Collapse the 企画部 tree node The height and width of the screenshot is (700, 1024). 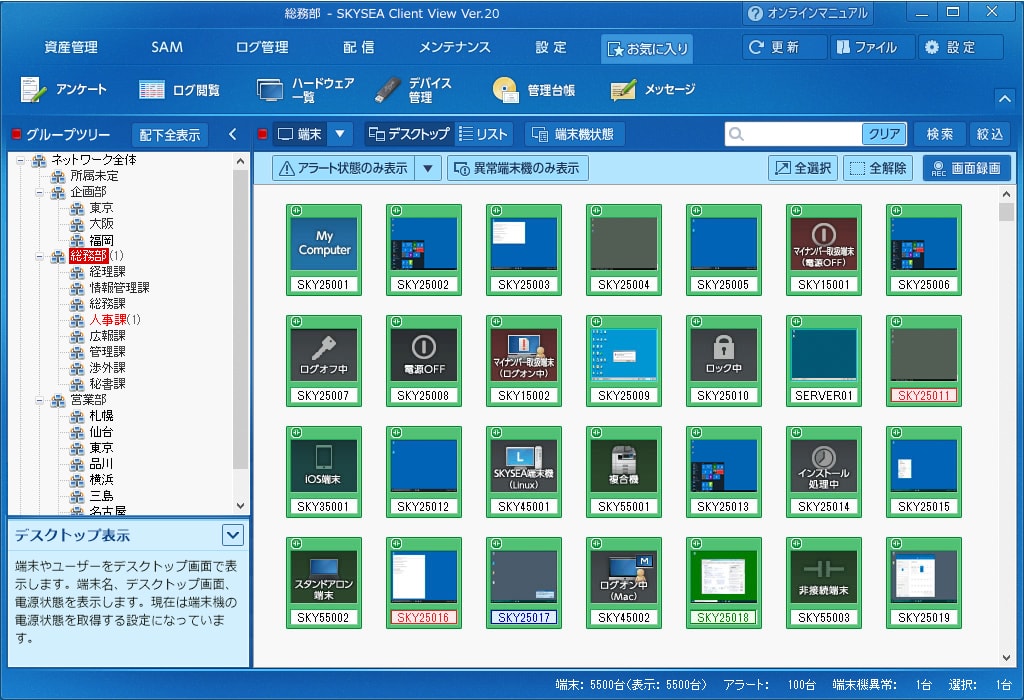coord(40,192)
